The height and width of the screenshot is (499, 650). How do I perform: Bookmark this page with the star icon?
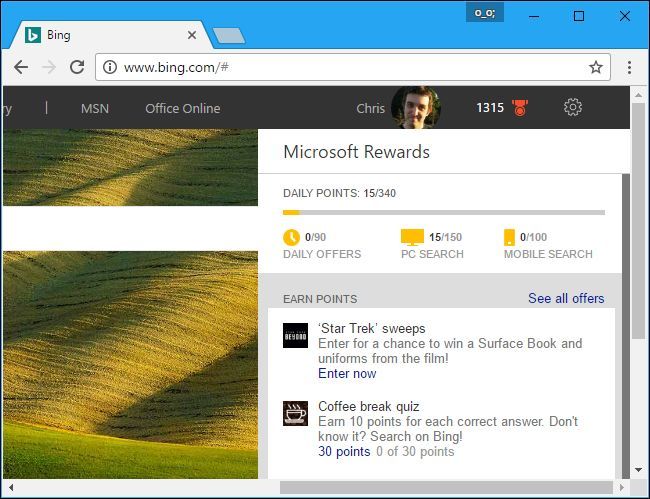point(596,67)
